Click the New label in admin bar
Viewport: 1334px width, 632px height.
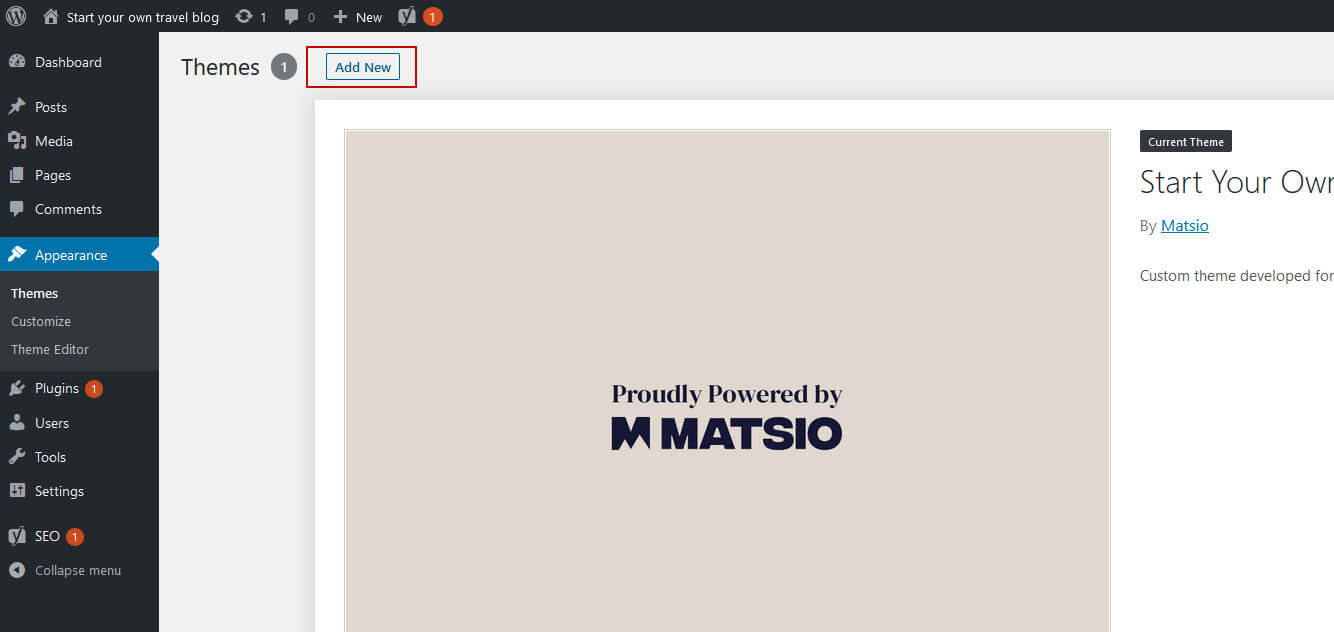tap(369, 17)
